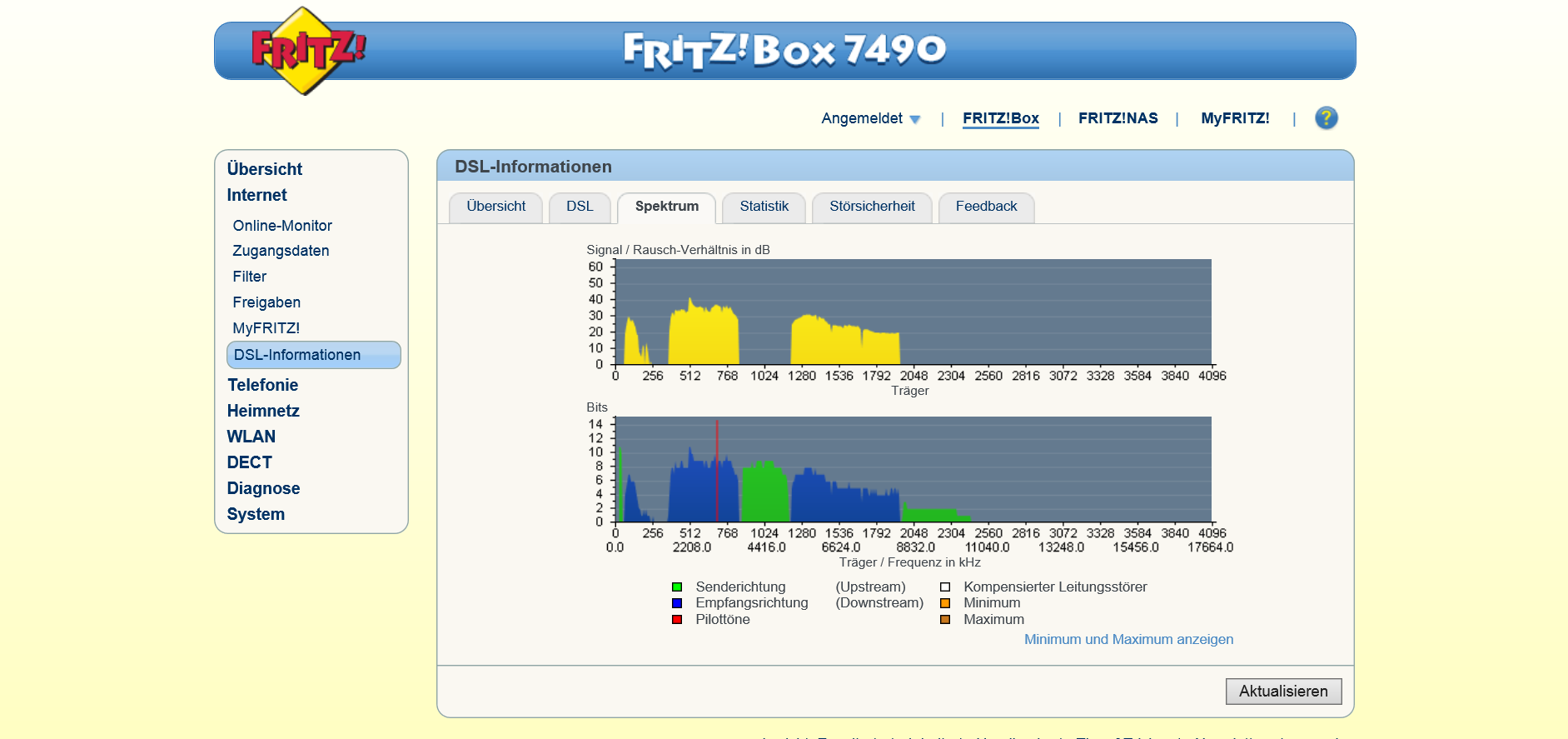1568x739 pixels.
Task: Open System in the sidebar
Action: point(256,514)
